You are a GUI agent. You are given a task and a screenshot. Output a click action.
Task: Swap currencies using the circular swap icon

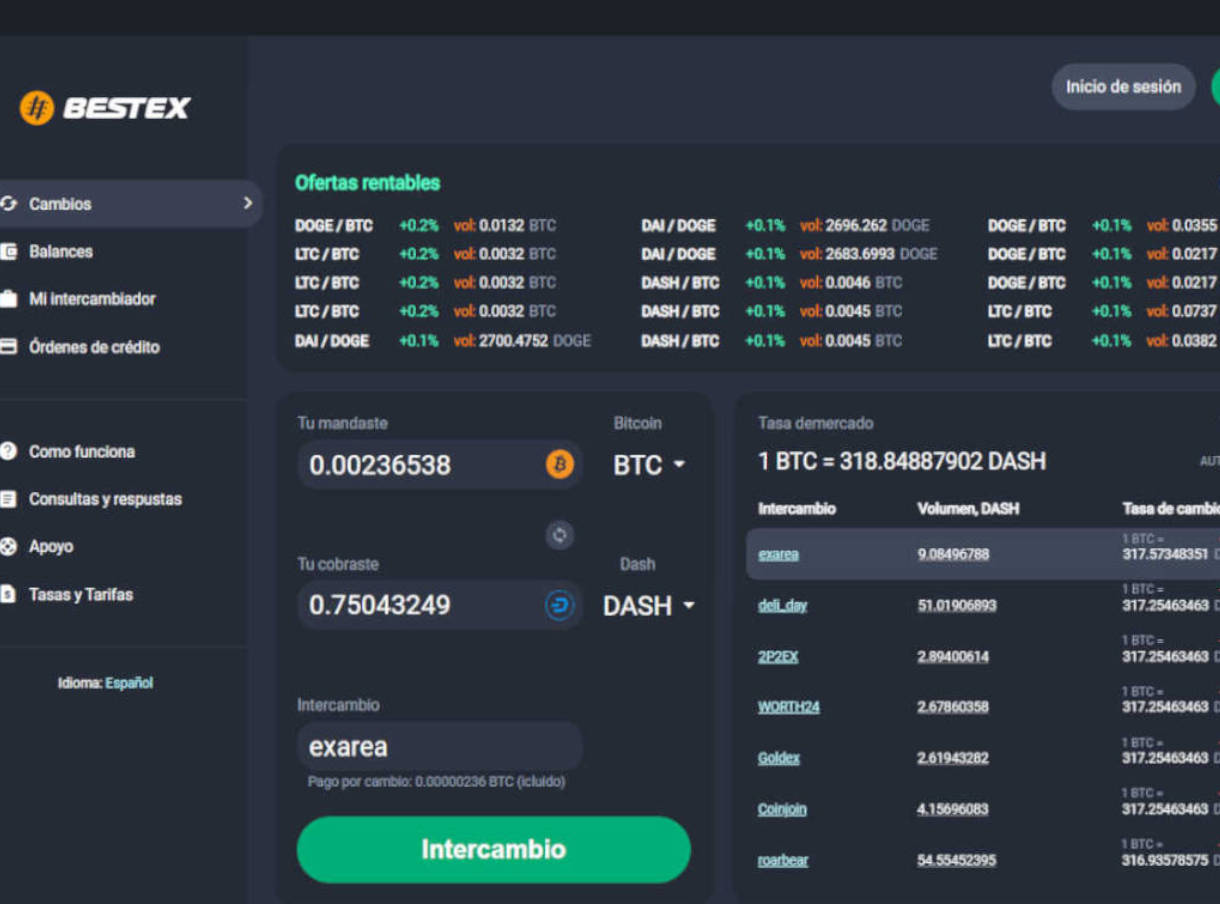pos(559,536)
